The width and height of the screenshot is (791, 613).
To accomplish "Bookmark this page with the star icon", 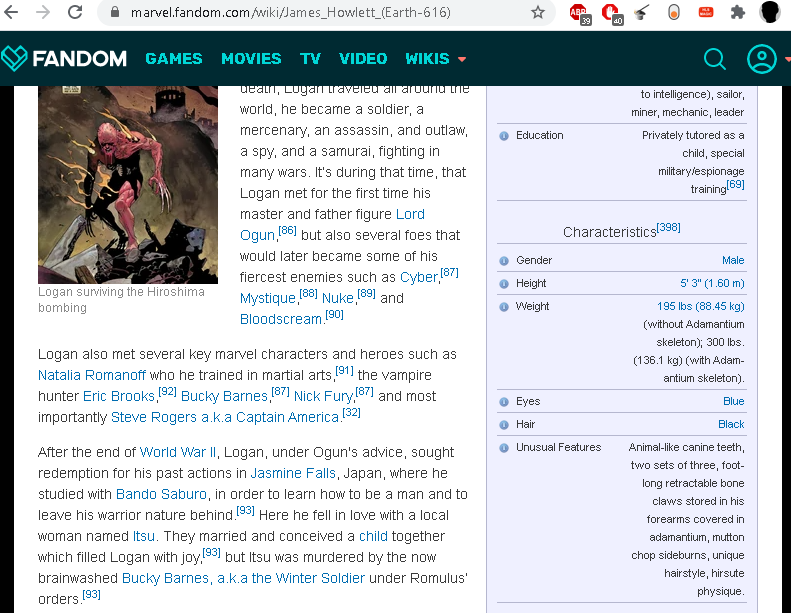I will [538, 12].
